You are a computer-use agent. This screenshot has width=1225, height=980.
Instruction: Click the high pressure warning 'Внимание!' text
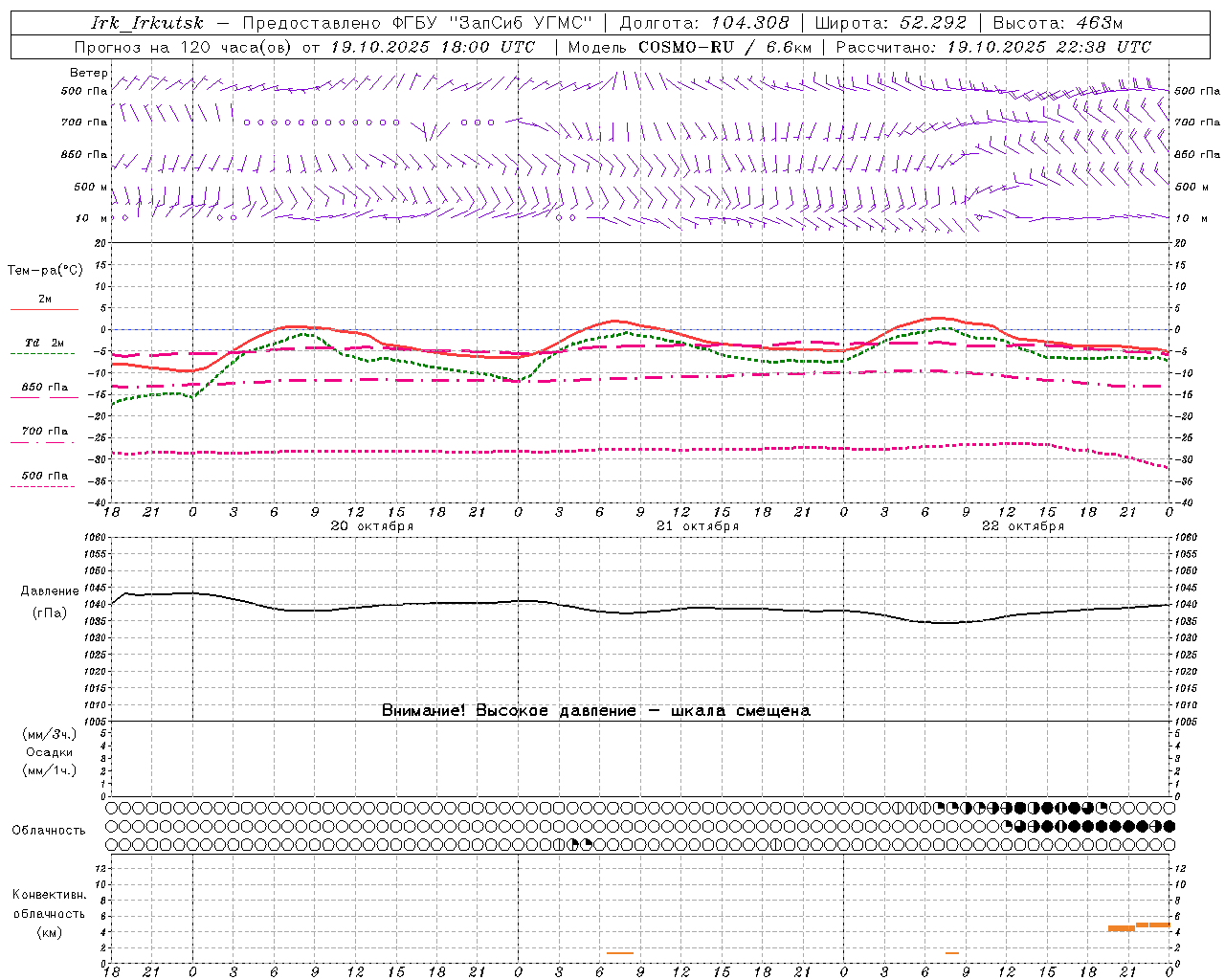click(x=424, y=710)
